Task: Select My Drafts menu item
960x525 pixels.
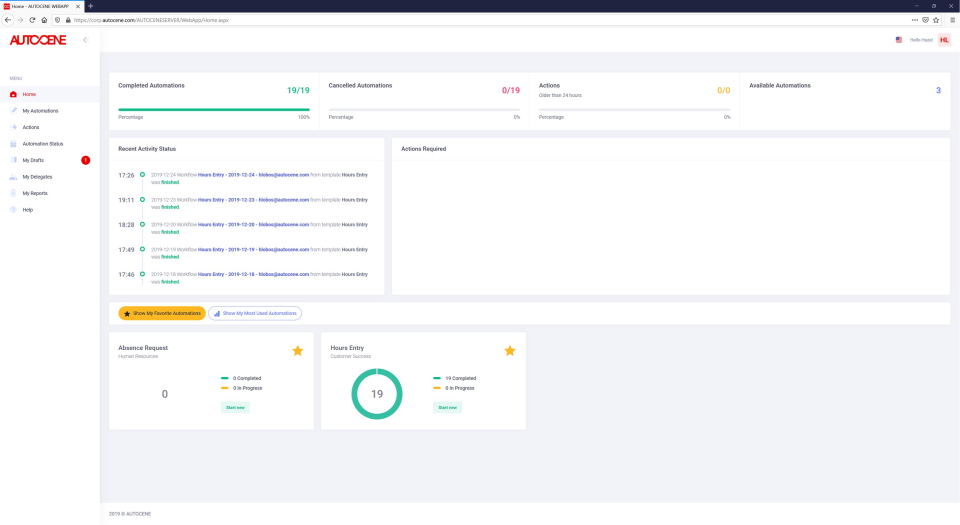Action: click(x=33, y=160)
